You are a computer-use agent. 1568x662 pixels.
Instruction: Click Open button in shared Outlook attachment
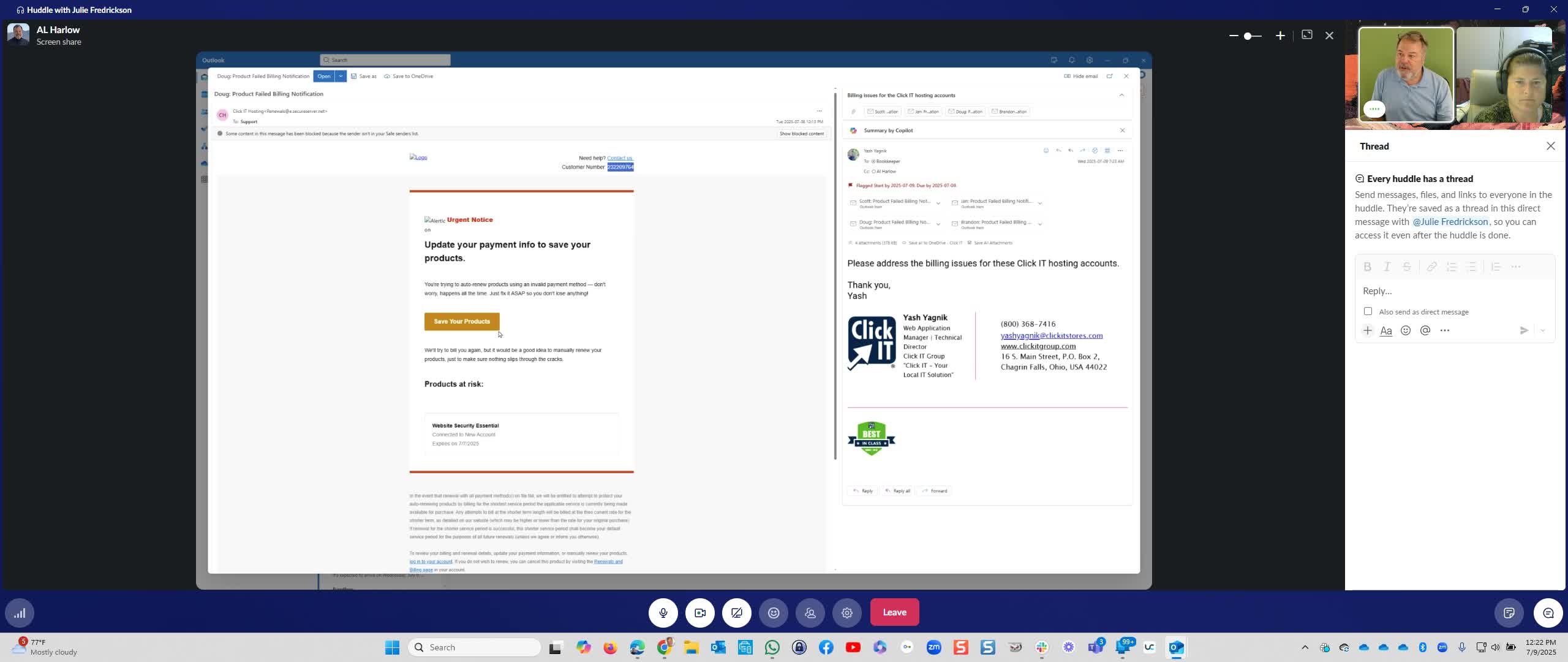324,76
